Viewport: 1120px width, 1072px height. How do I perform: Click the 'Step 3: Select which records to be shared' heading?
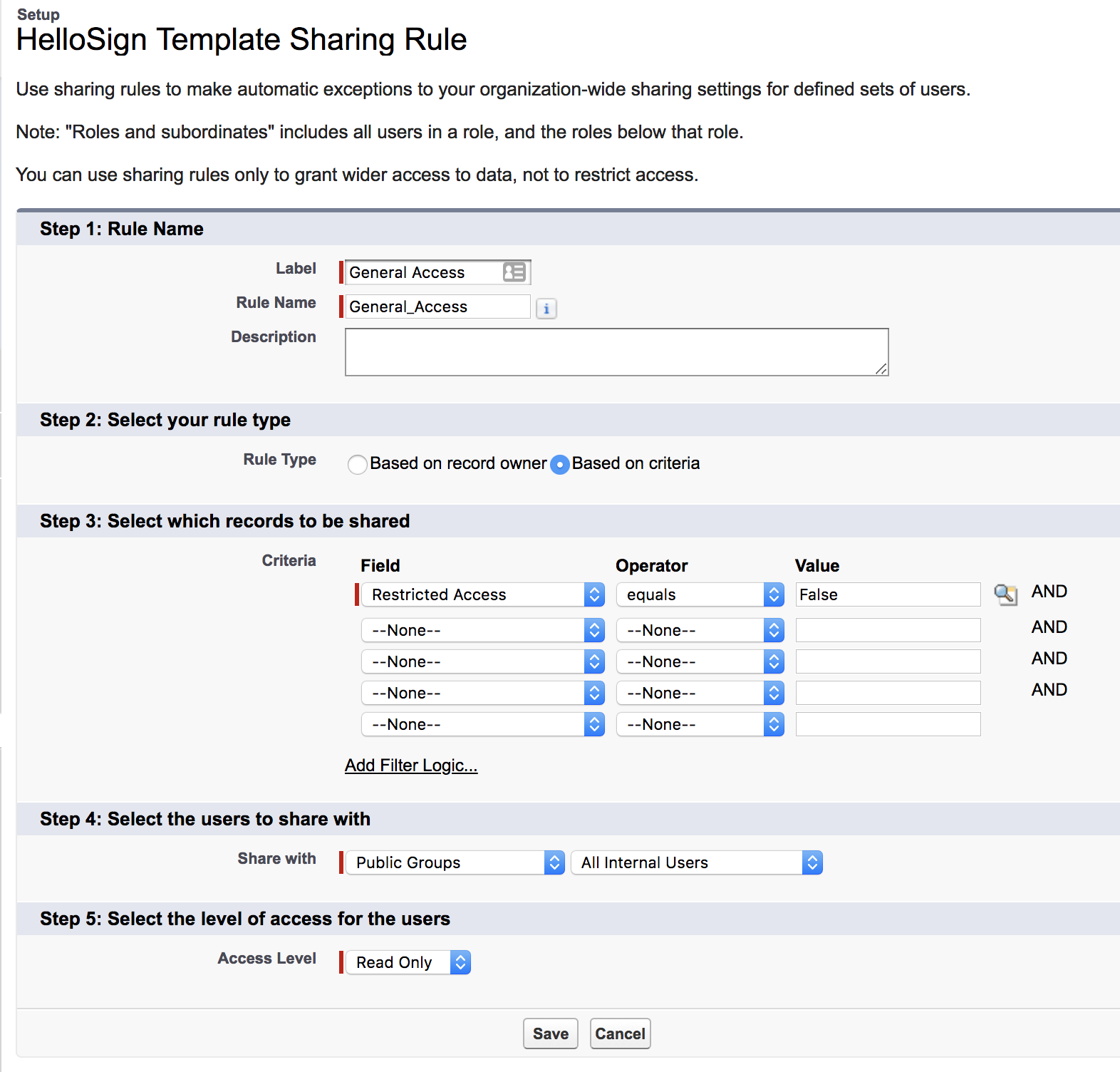click(225, 521)
